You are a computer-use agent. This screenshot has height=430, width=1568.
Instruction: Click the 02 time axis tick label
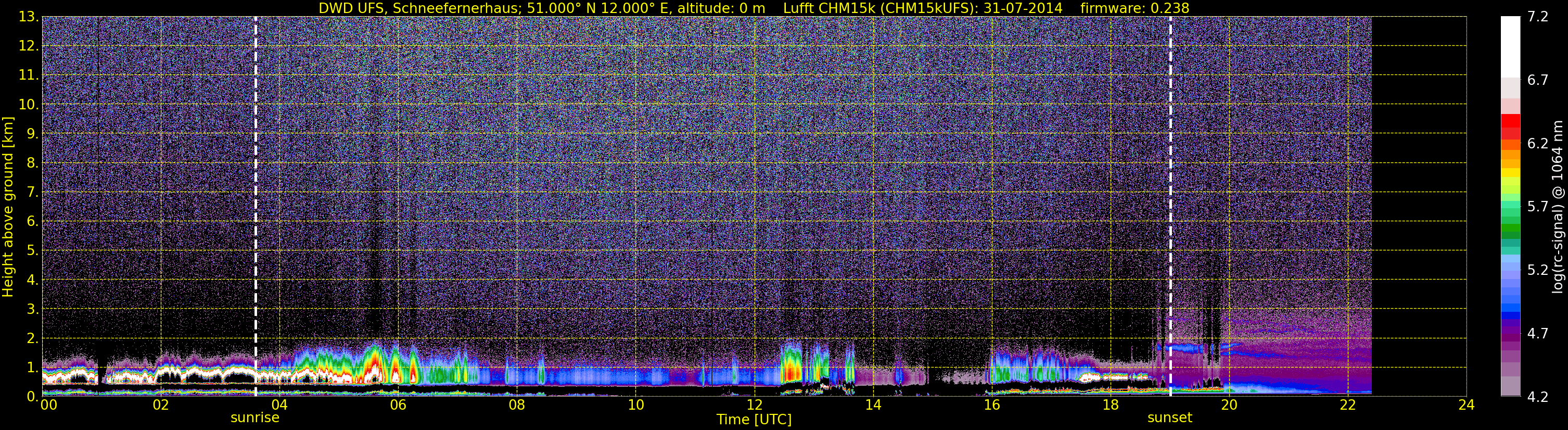point(161,405)
